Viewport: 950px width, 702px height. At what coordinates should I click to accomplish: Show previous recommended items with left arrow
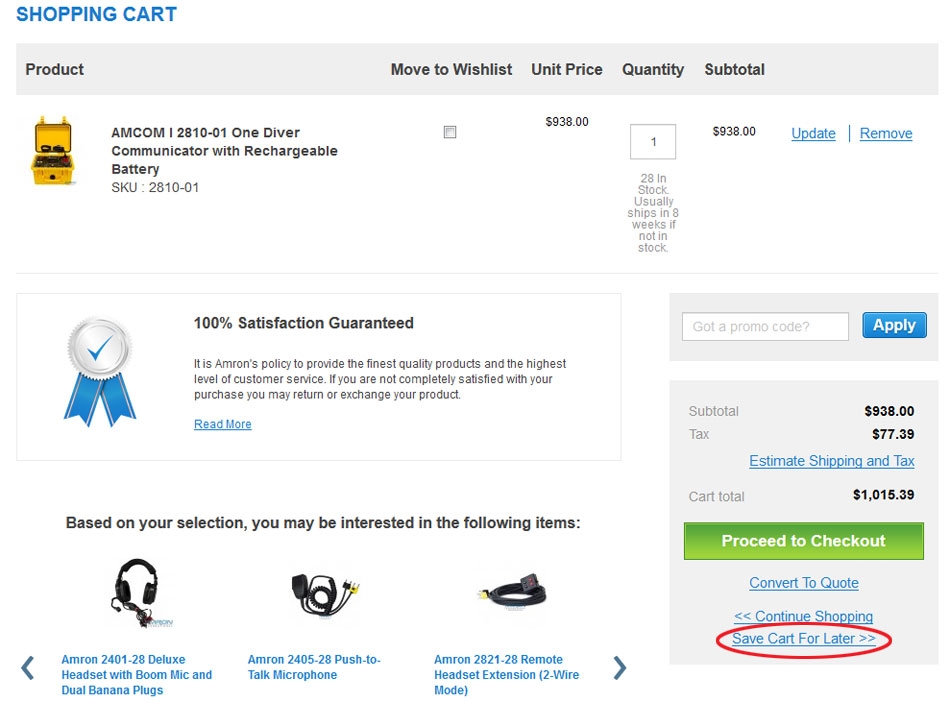pos(28,667)
